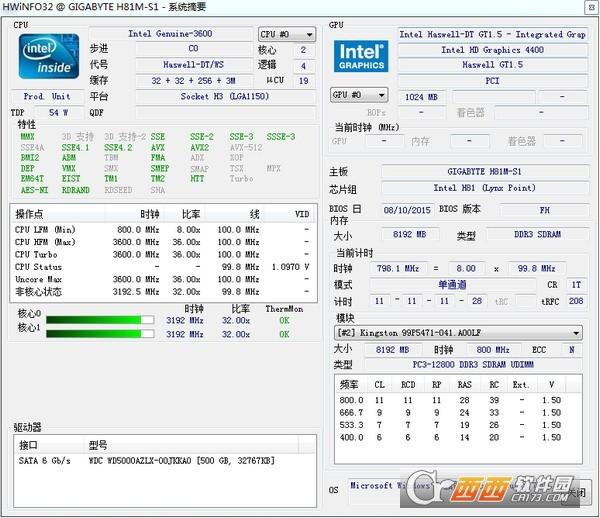Select the 666.7 frequency timing row
Screen dimensions: 600x518
point(458,412)
